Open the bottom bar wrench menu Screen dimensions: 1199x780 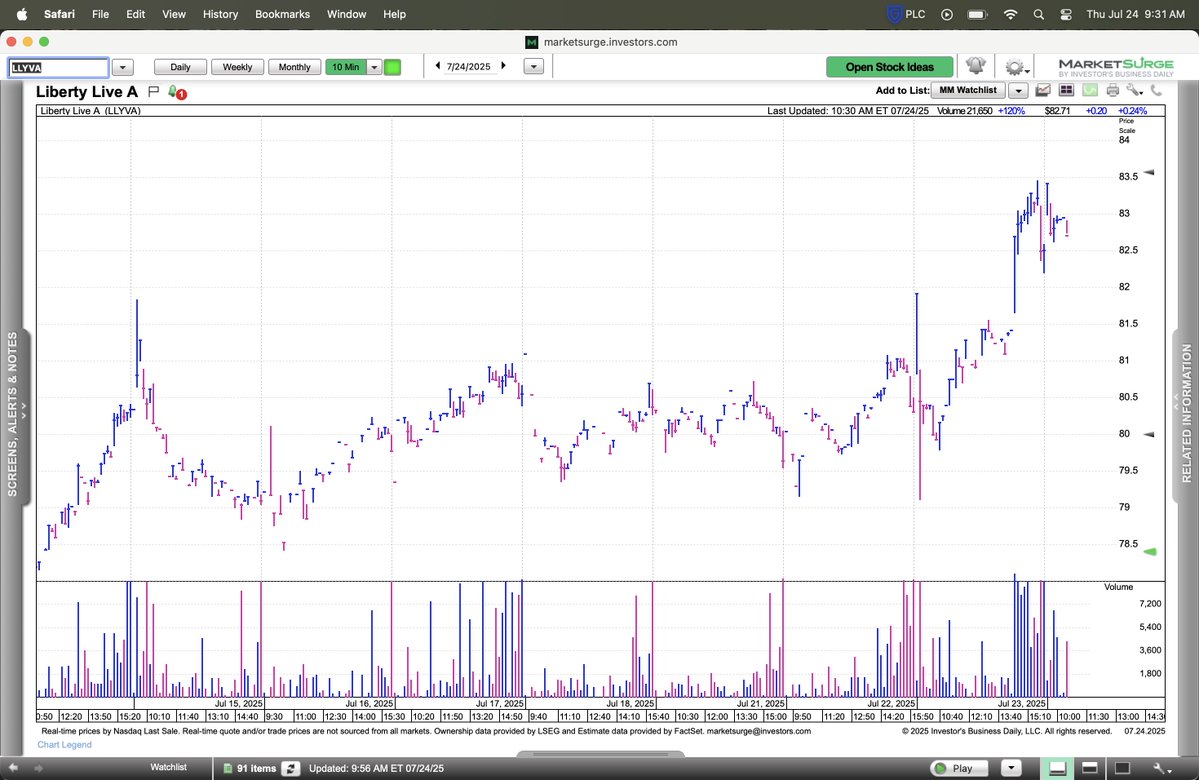[x=1162, y=769]
